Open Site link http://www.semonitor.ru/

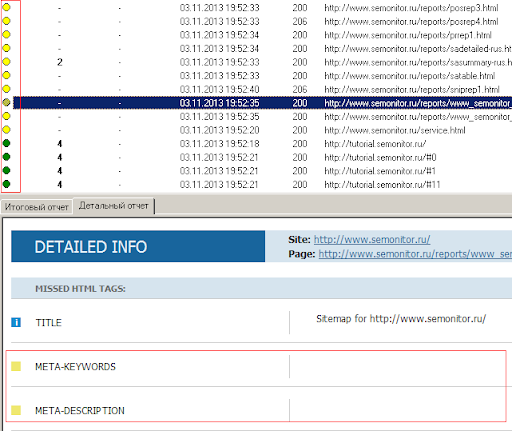point(372,240)
